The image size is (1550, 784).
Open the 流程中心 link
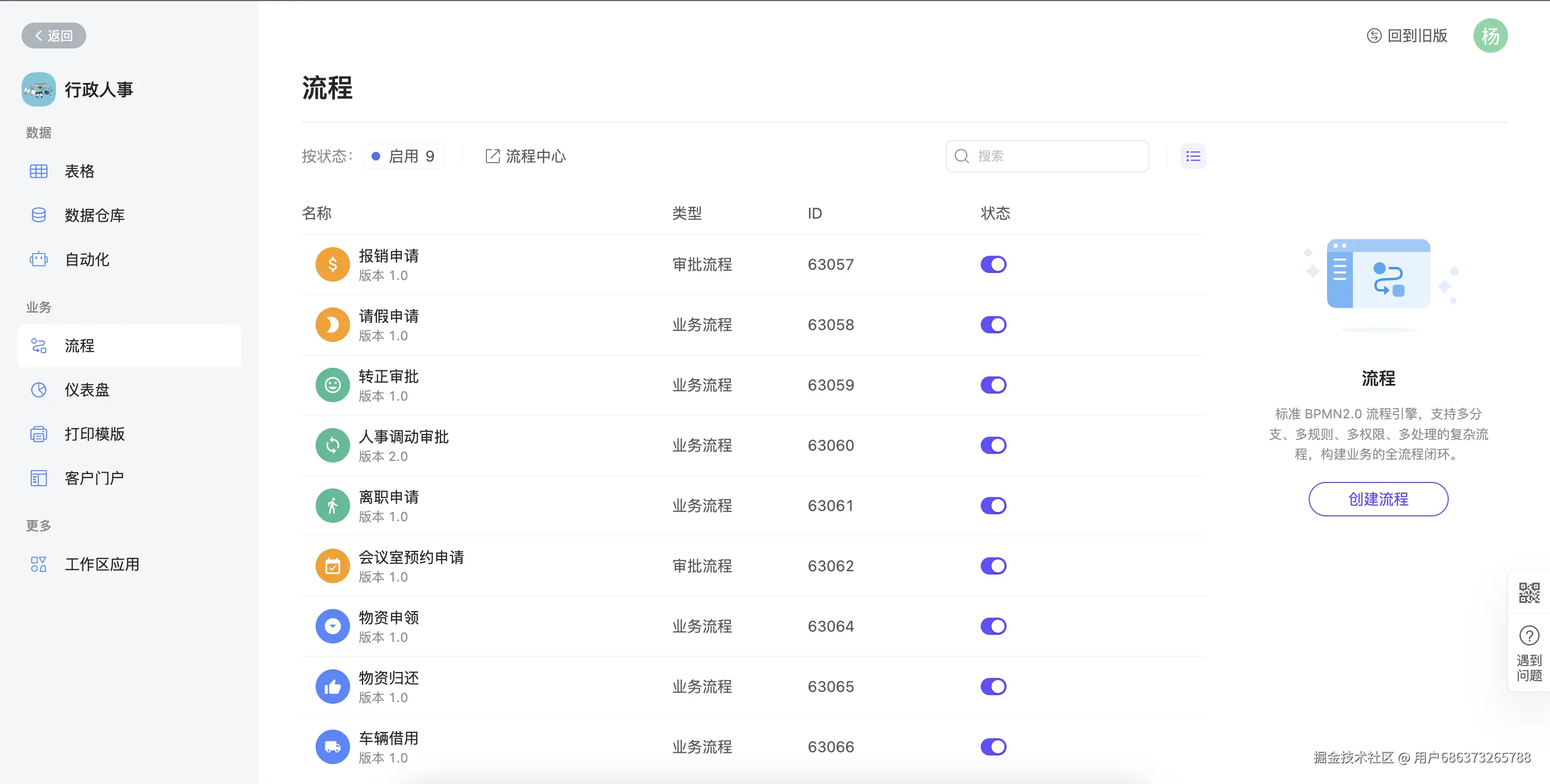(x=525, y=157)
